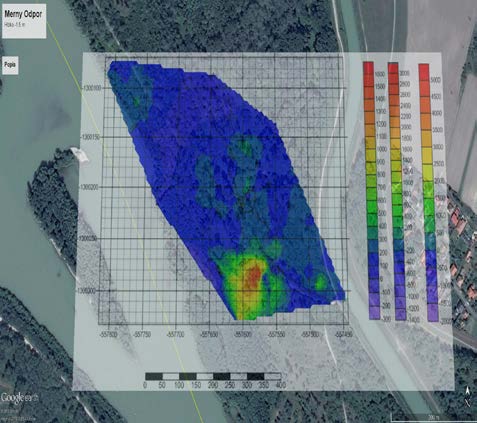Click the 5000 label on third color scale
The width and height of the screenshot is (477, 423).
pos(436,80)
